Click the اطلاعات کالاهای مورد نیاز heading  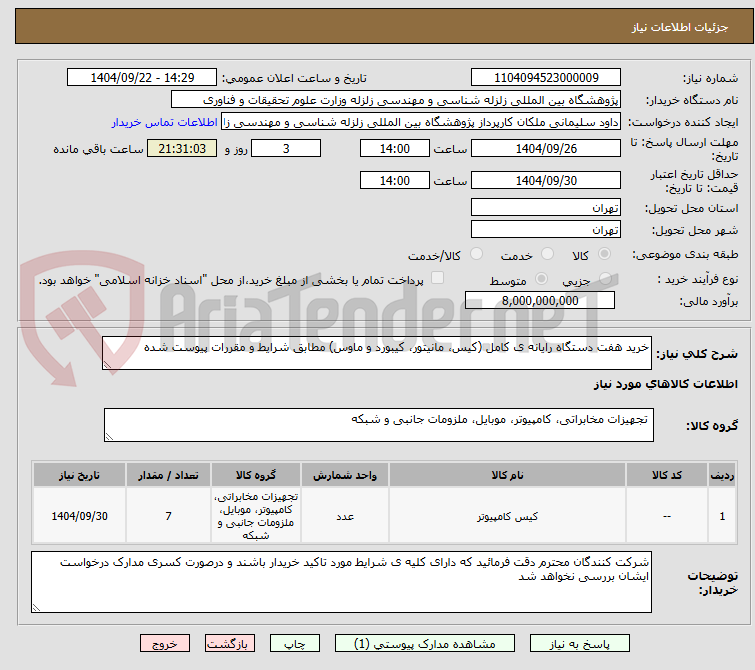[x=665, y=384]
